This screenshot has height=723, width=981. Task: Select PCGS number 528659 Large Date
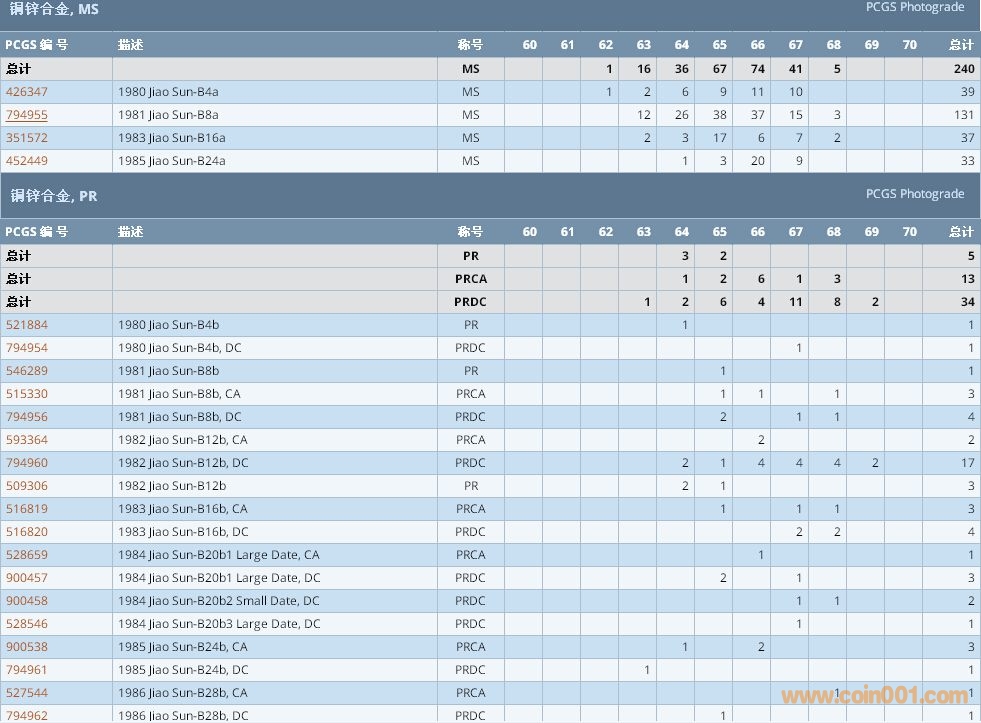click(x=27, y=555)
